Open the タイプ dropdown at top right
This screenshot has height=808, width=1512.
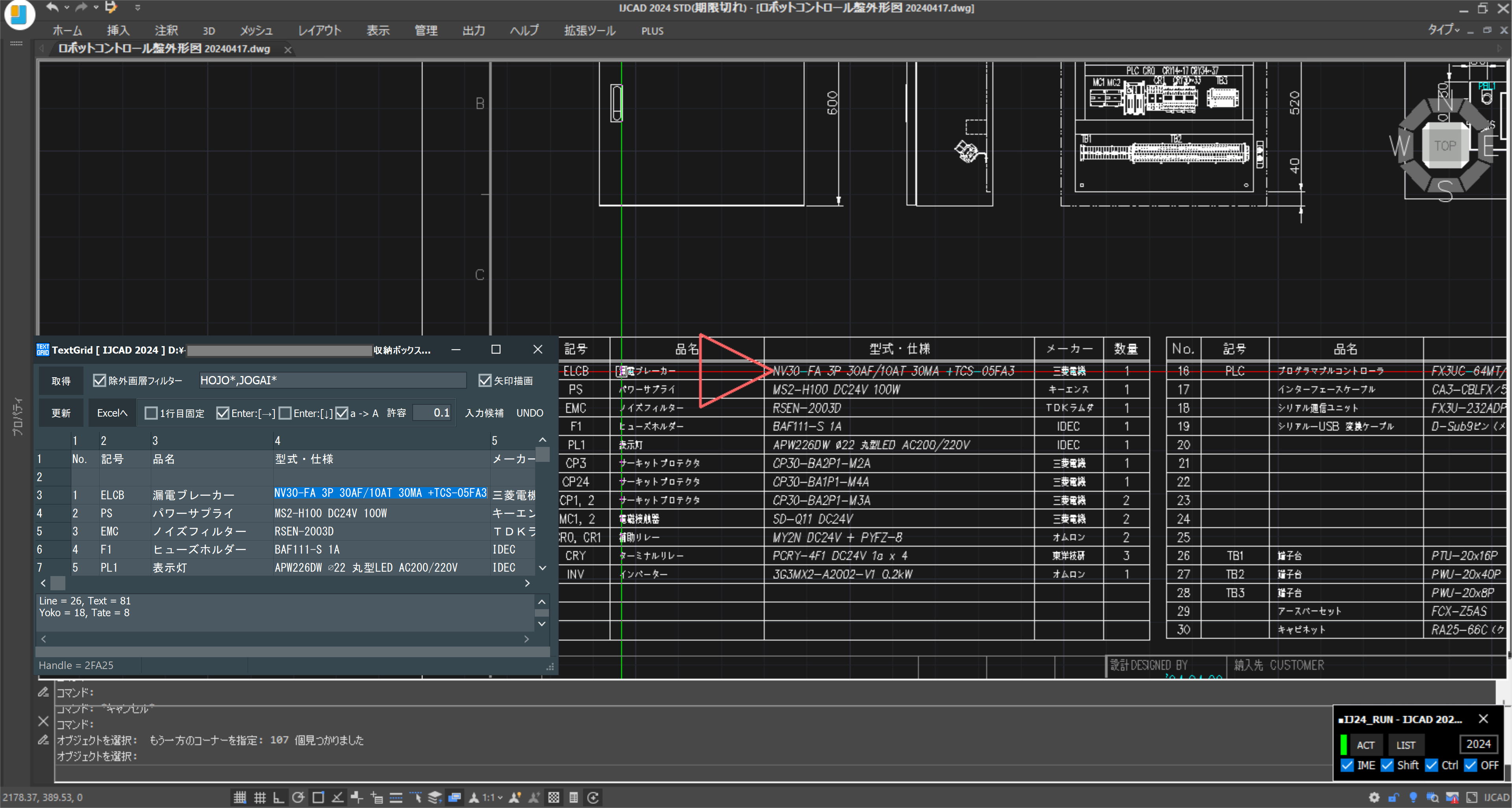coord(1444,30)
